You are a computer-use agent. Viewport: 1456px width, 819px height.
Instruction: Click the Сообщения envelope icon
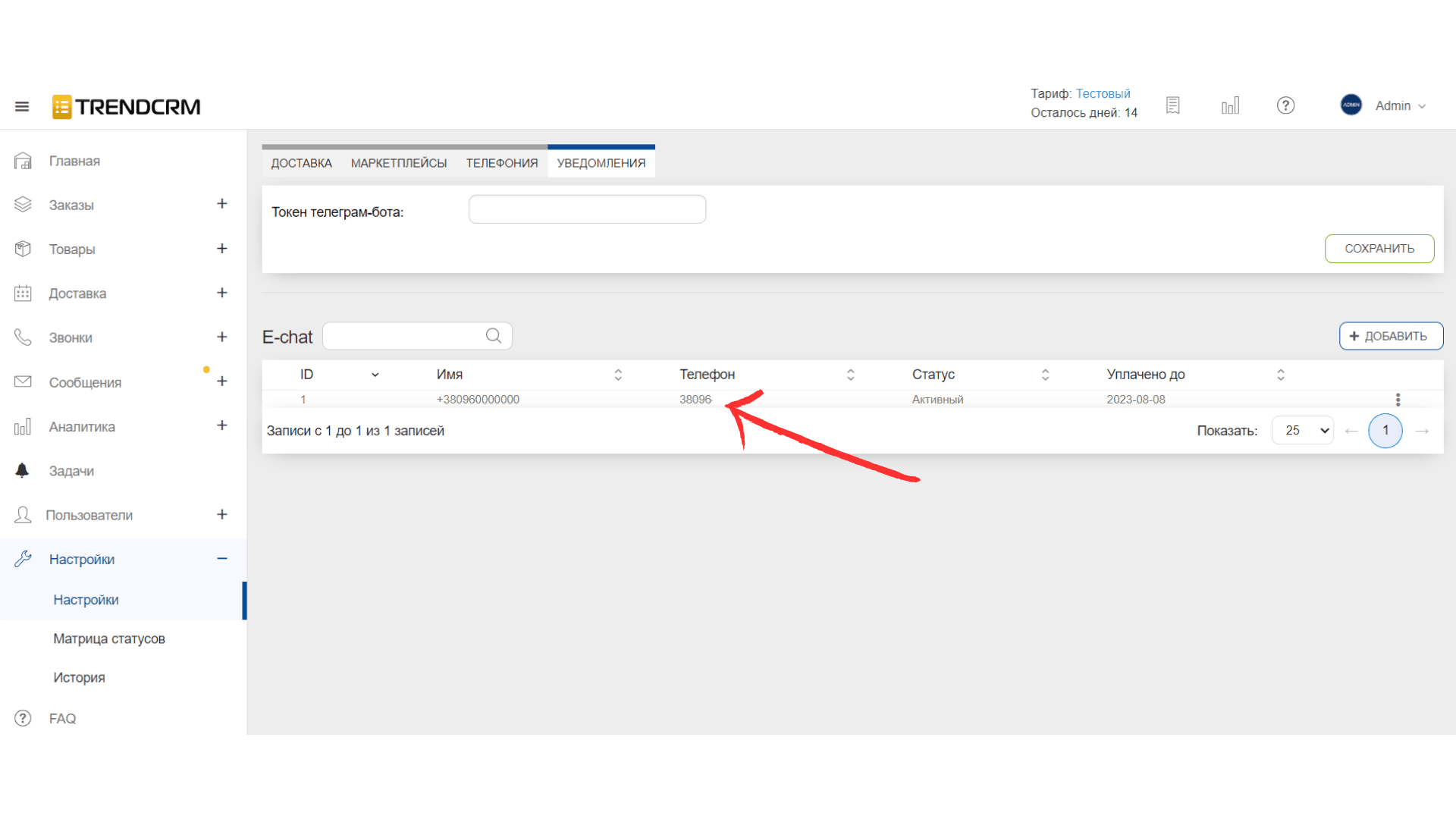23,381
